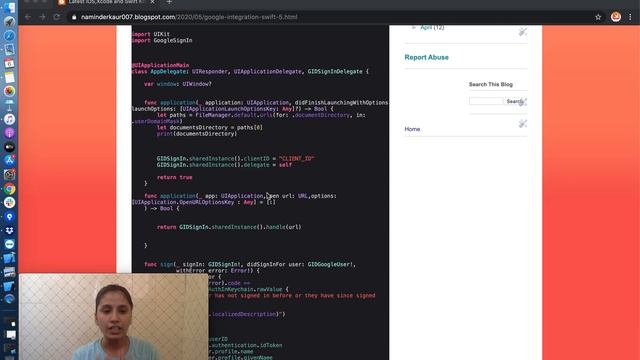This screenshot has height=360, width=640.
Task: Open Dropbox from the dock
Action: pyautogui.click(x=9, y=230)
